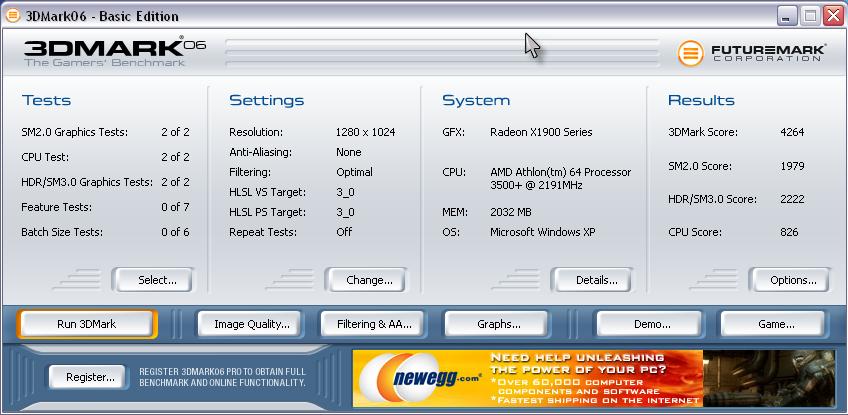Click the HDR/SM3.0 Score value 2222
This screenshot has height=415, width=848.
point(792,199)
